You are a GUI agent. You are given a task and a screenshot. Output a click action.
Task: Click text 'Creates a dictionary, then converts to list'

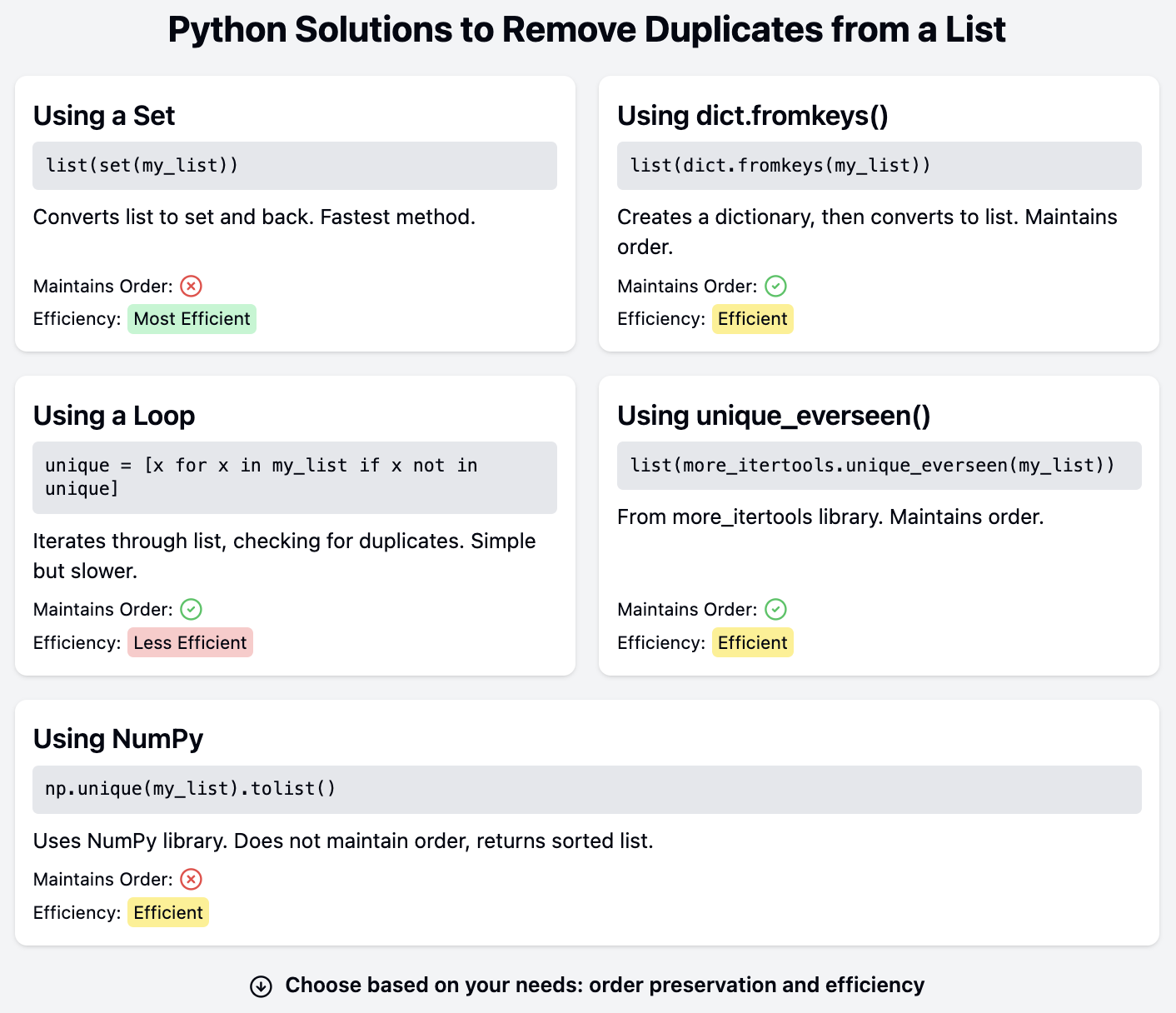coord(817,217)
